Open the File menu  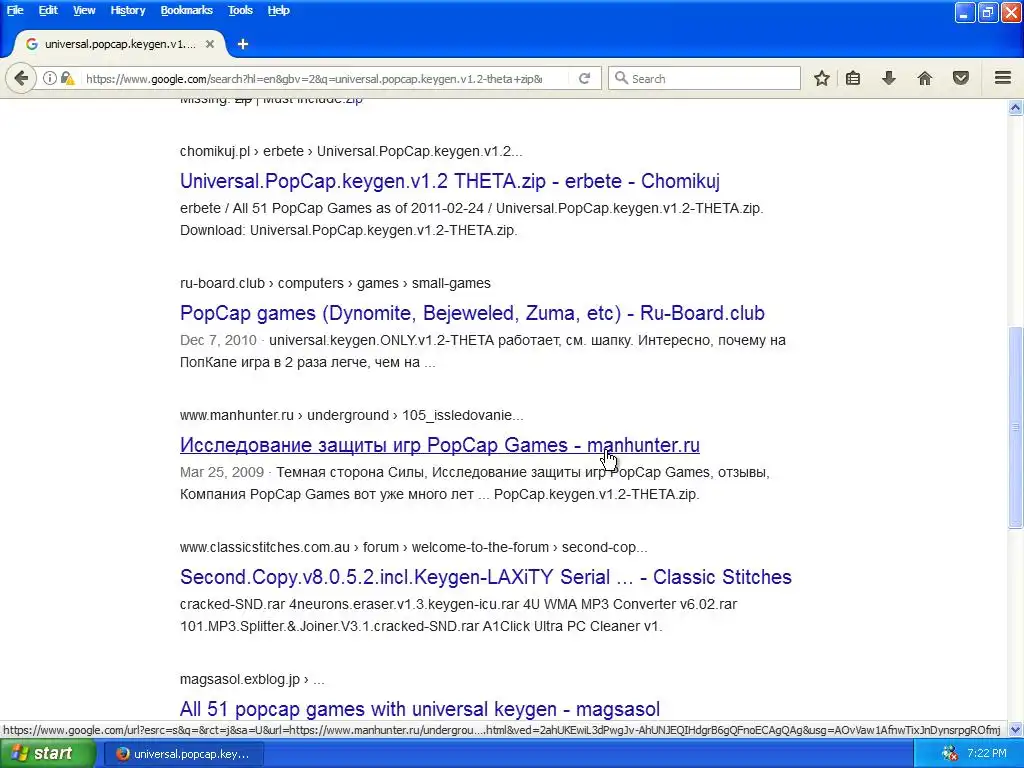click(15, 10)
